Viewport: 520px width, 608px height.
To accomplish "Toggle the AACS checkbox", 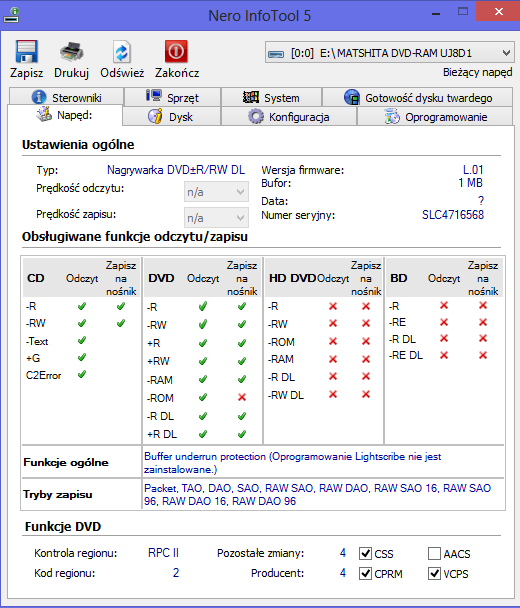I will [x=434, y=553].
